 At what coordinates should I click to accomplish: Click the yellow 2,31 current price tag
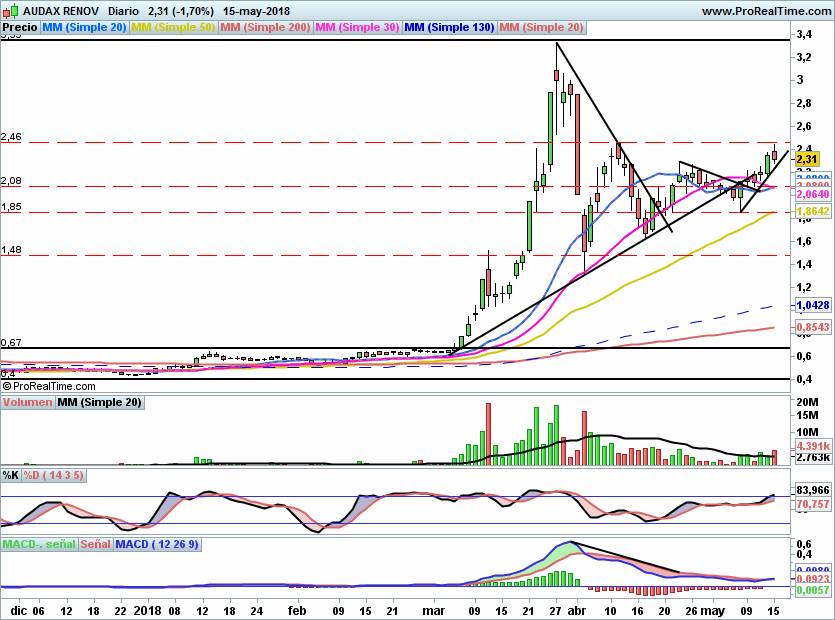[807, 159]
